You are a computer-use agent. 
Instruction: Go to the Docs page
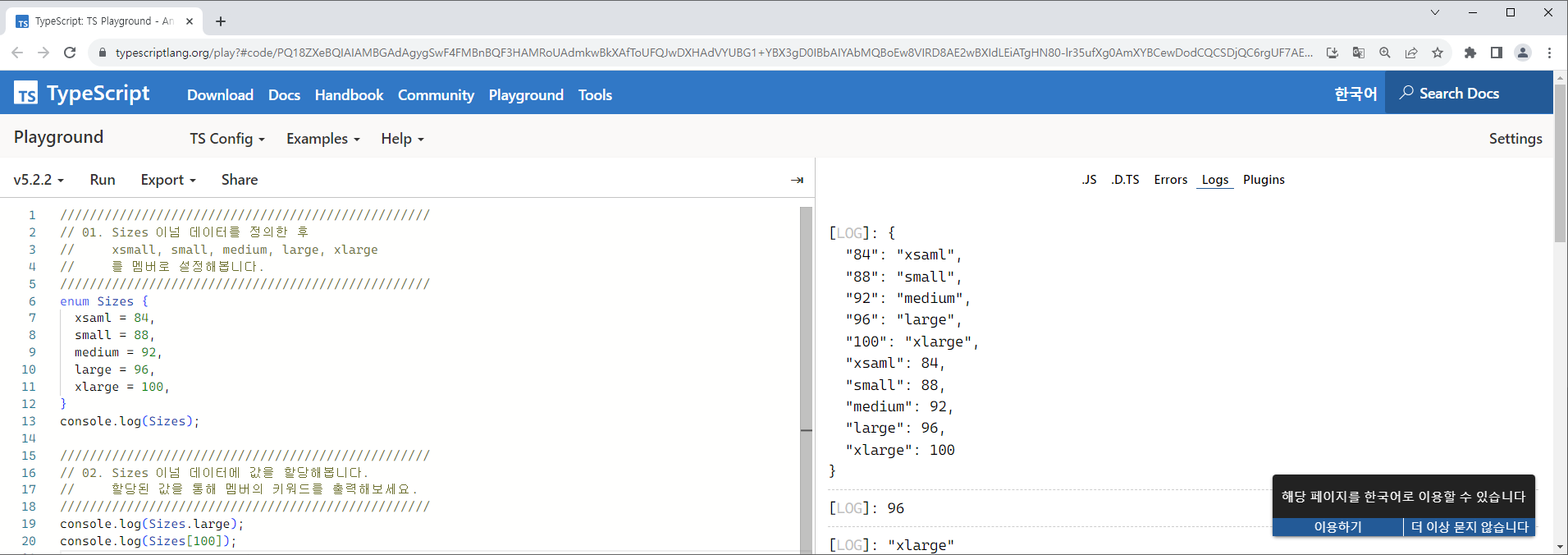tap(284, 95)
